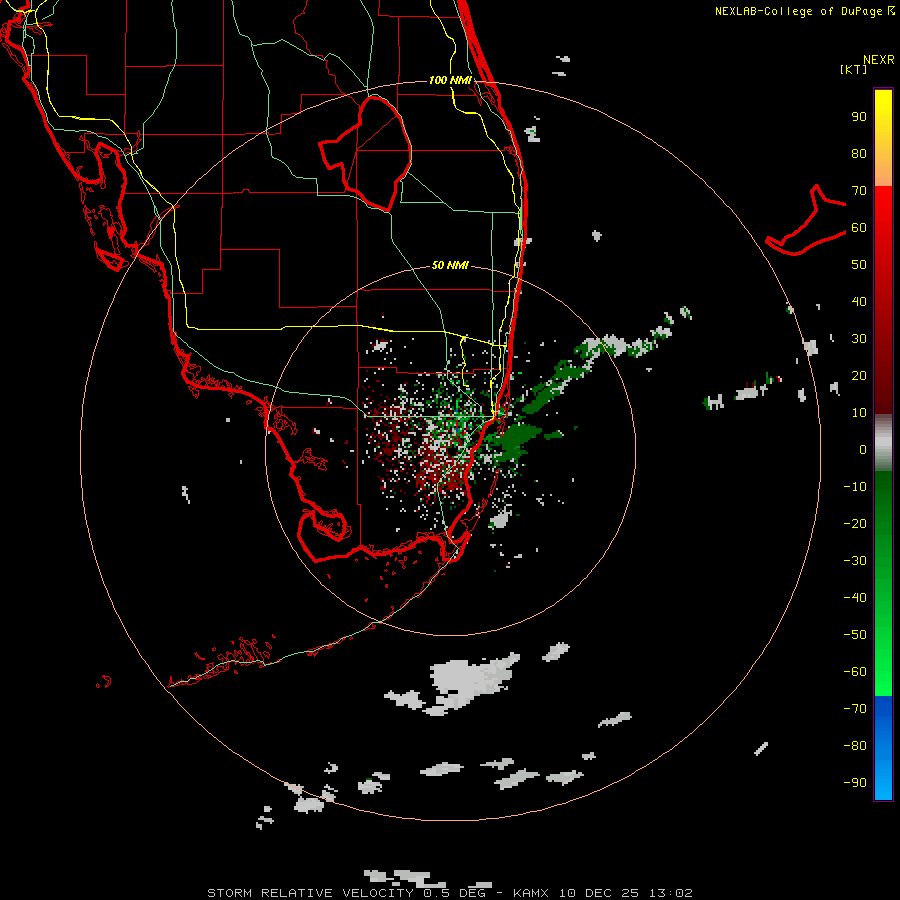This screenshot has height=900, width=900.
Task: Click the -90 value on velocity scale
Action: click(x=855, y=782)
